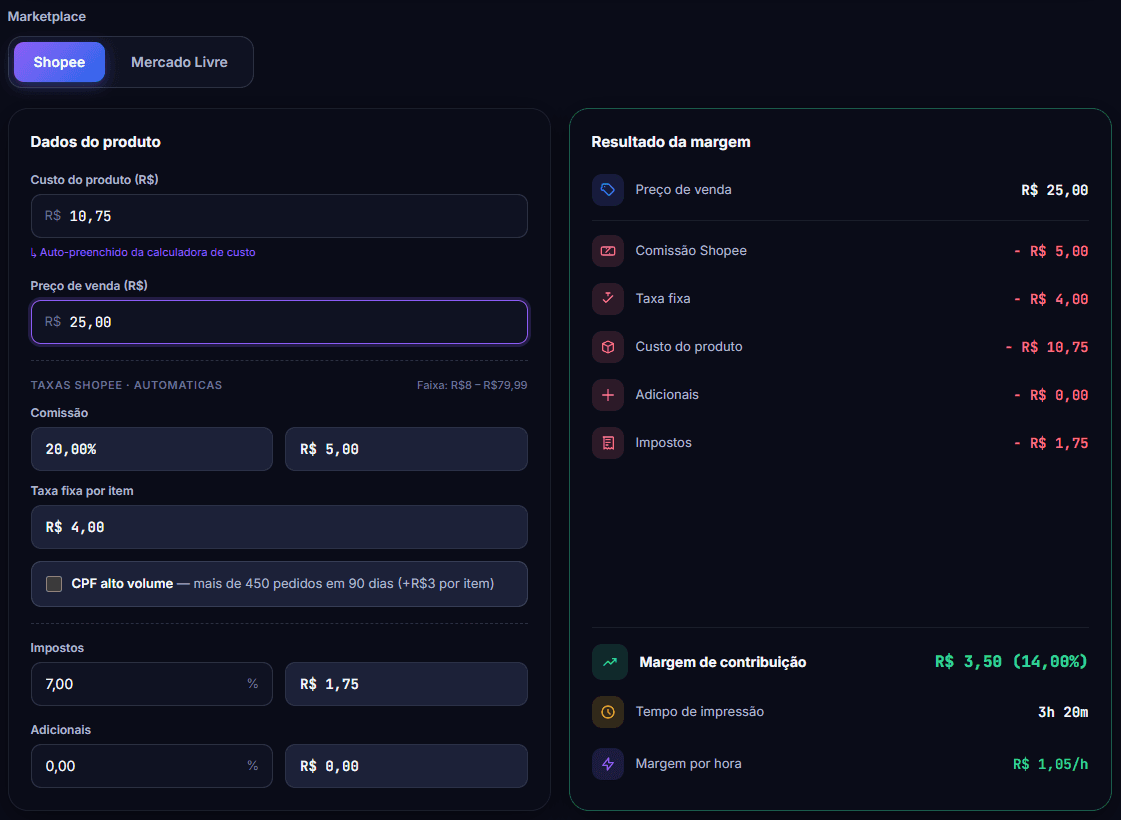The width and height of the screenshot is (1121, 820).
Task: Click the Taxa fixa por item R$ 4,00 field
Action: (279, 527)
